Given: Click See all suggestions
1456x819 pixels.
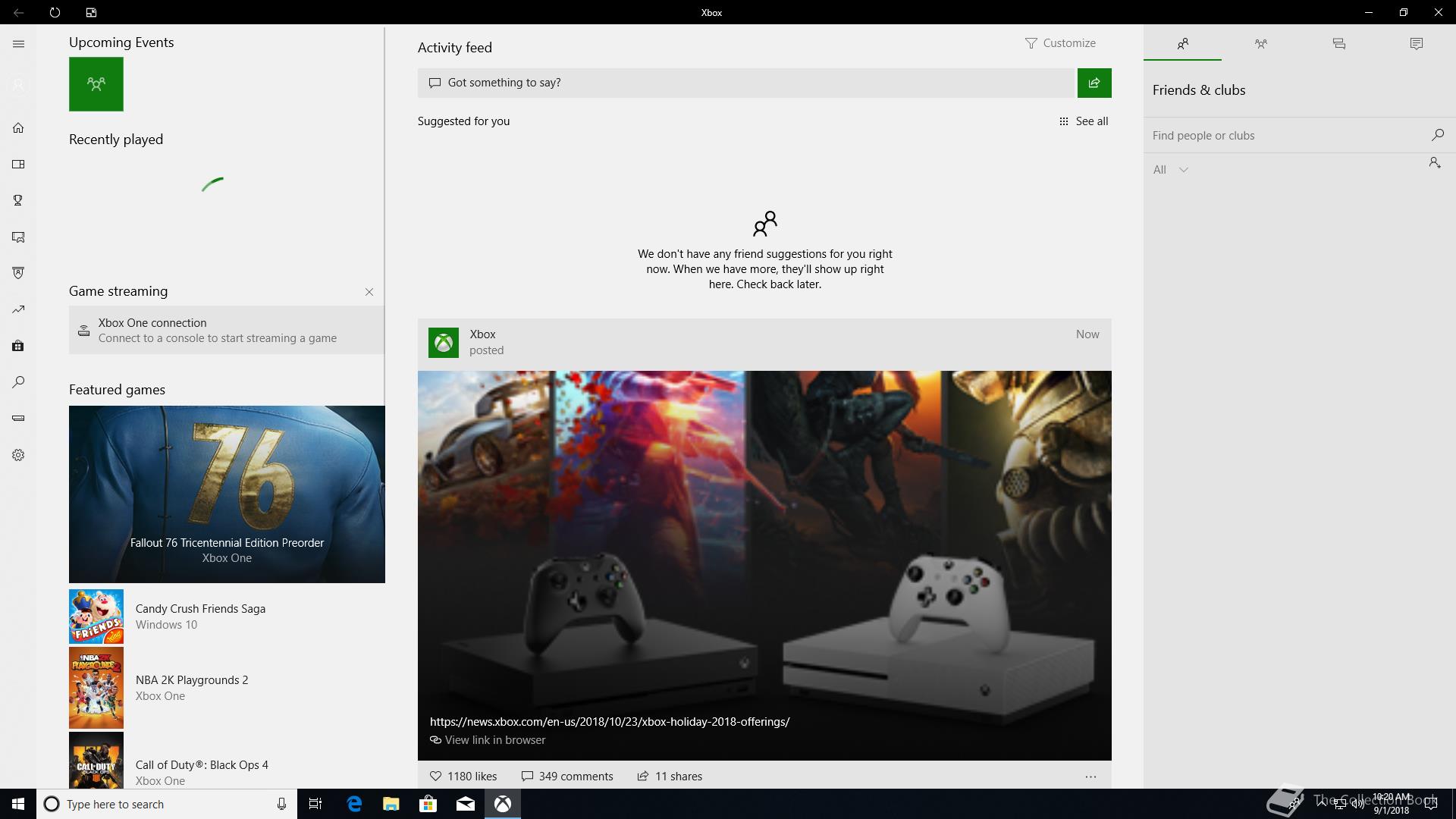Looking at the screenshot, I should coord(1084,121).
